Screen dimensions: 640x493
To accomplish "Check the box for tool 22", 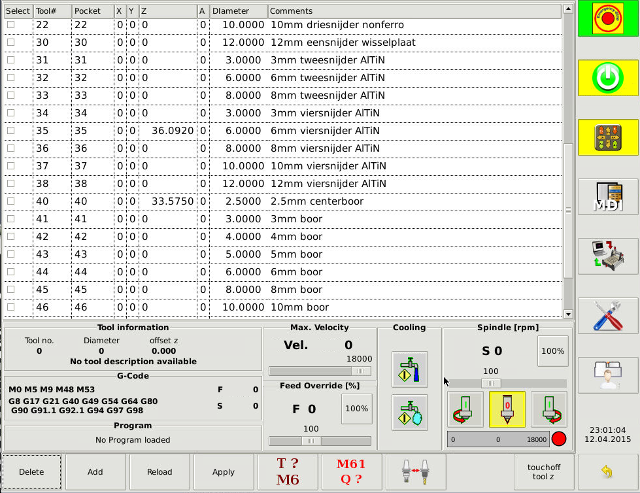I will (x=11, y=24).
